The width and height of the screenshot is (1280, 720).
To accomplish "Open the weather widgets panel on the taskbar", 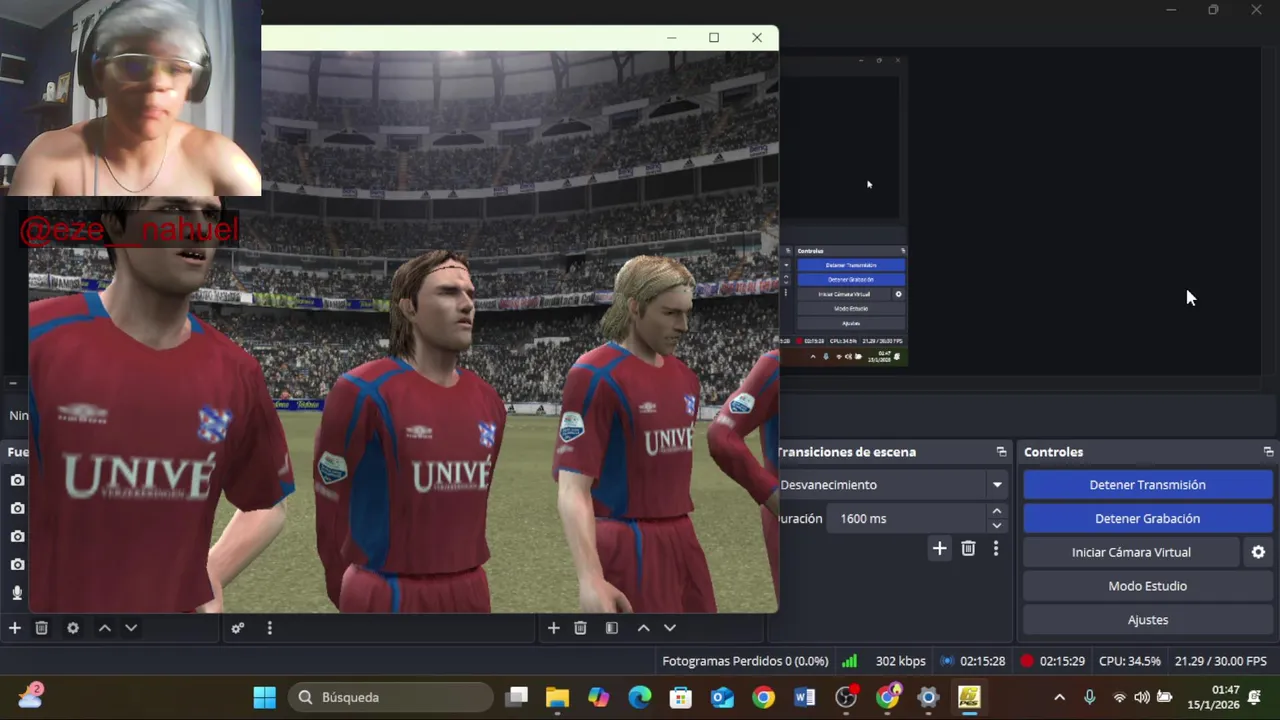I will pyautogui.click(x=31, y=696).
